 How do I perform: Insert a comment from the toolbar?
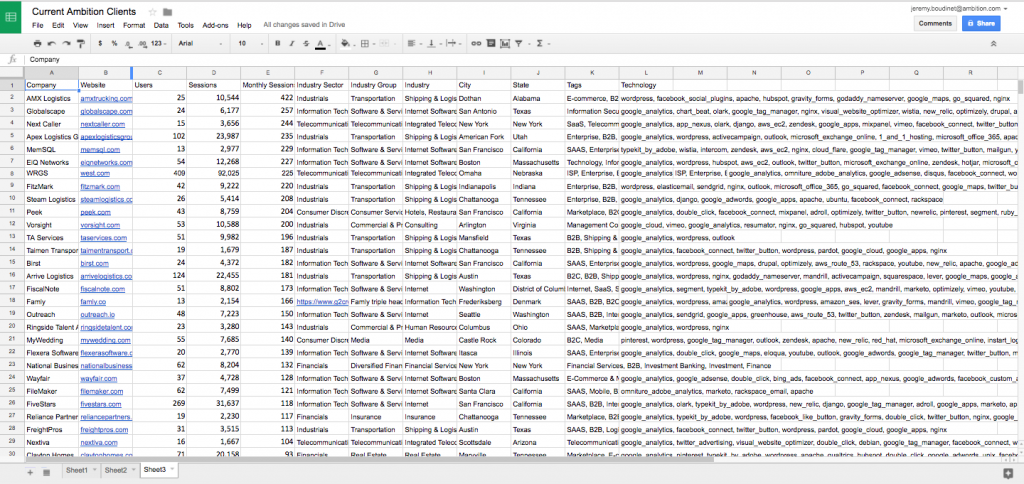[x=490, y=44]
